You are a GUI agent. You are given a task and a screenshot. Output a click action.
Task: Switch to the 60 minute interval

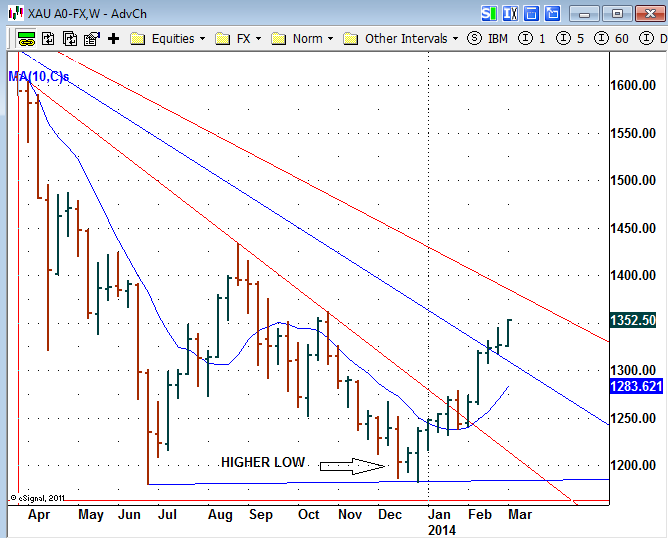pos(622,39)
